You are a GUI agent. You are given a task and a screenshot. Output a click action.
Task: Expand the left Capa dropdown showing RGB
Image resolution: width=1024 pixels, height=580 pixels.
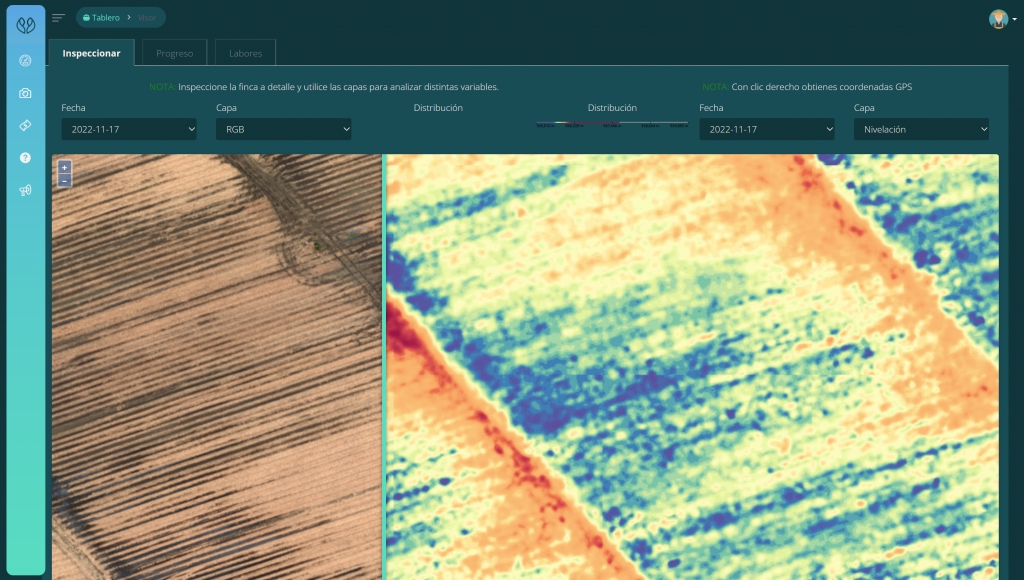click(283, 129)
